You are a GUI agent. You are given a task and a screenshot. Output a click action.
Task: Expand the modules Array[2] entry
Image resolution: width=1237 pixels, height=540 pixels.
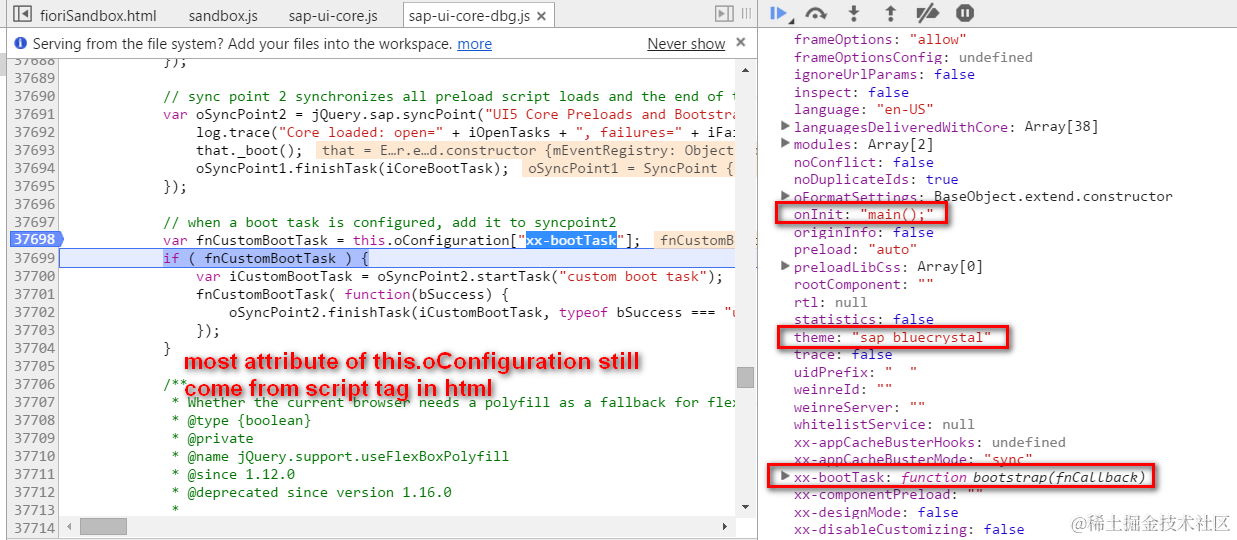click(785, 144)
